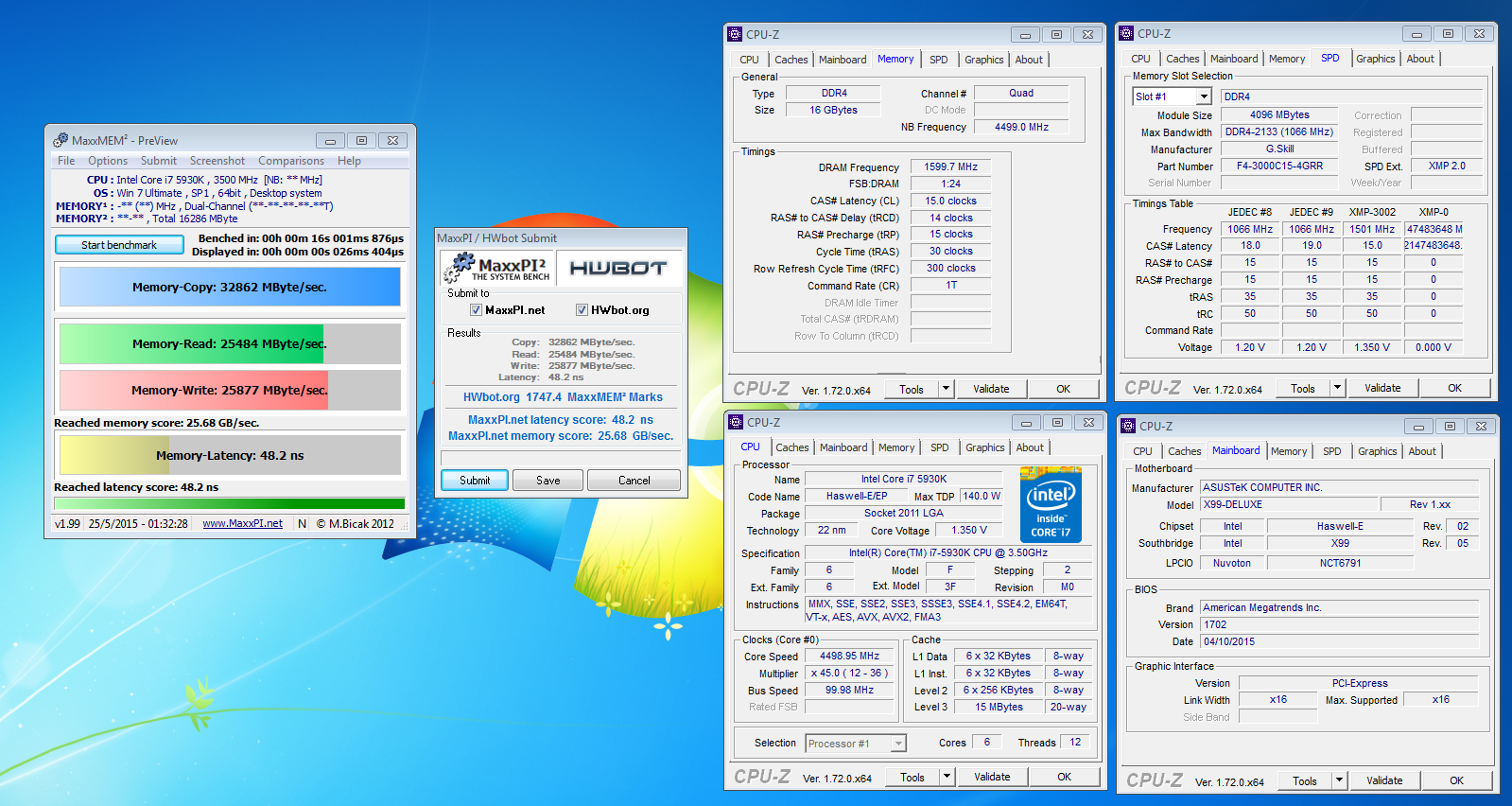Click the HWbot.org 1747.4 MaxxMEM² Marks text
Viewport: 1512px width, 806px height.
[x=563, y=397]
